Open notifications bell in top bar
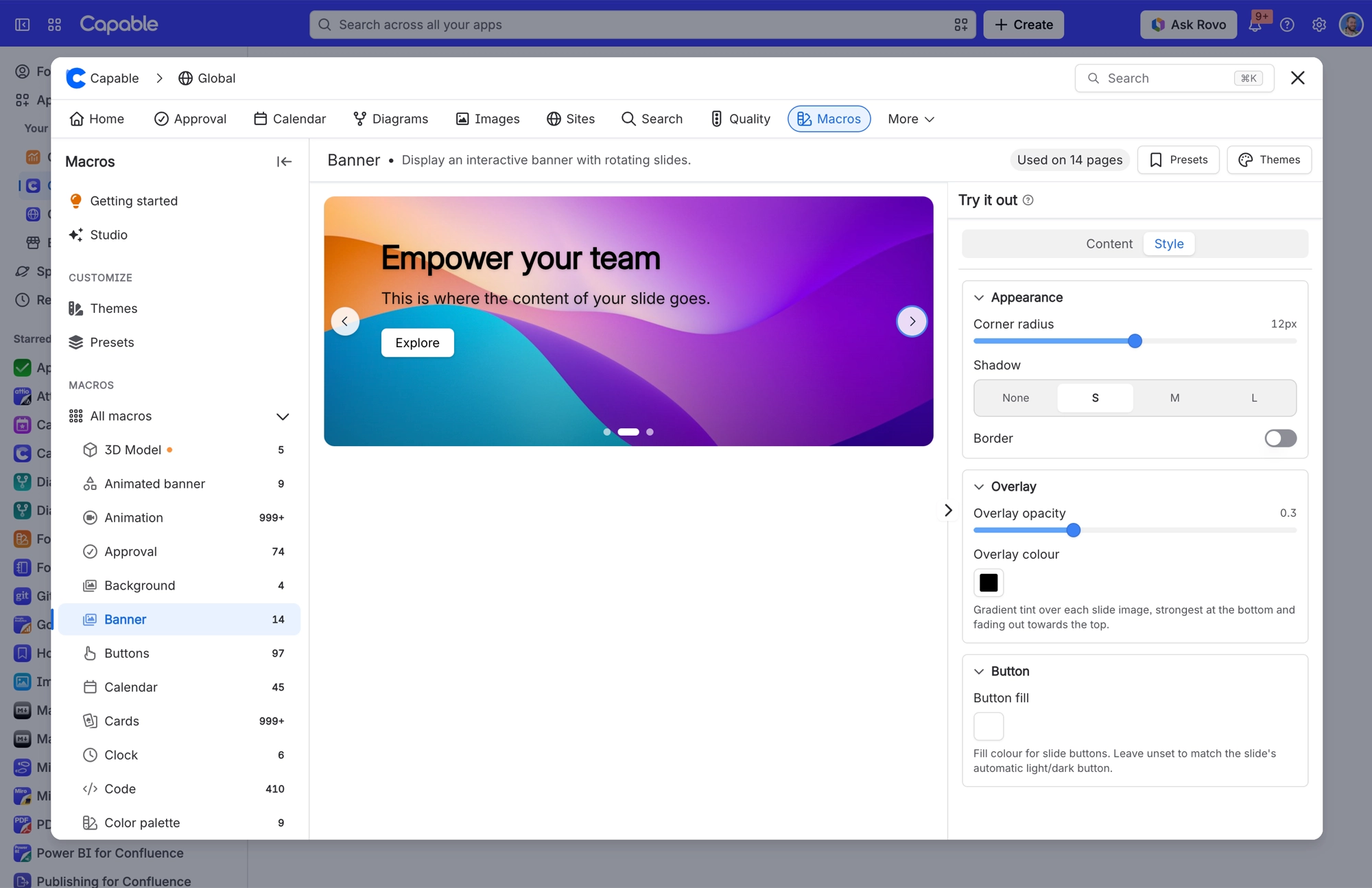The image size is (1372, 888). (1255, 25)
